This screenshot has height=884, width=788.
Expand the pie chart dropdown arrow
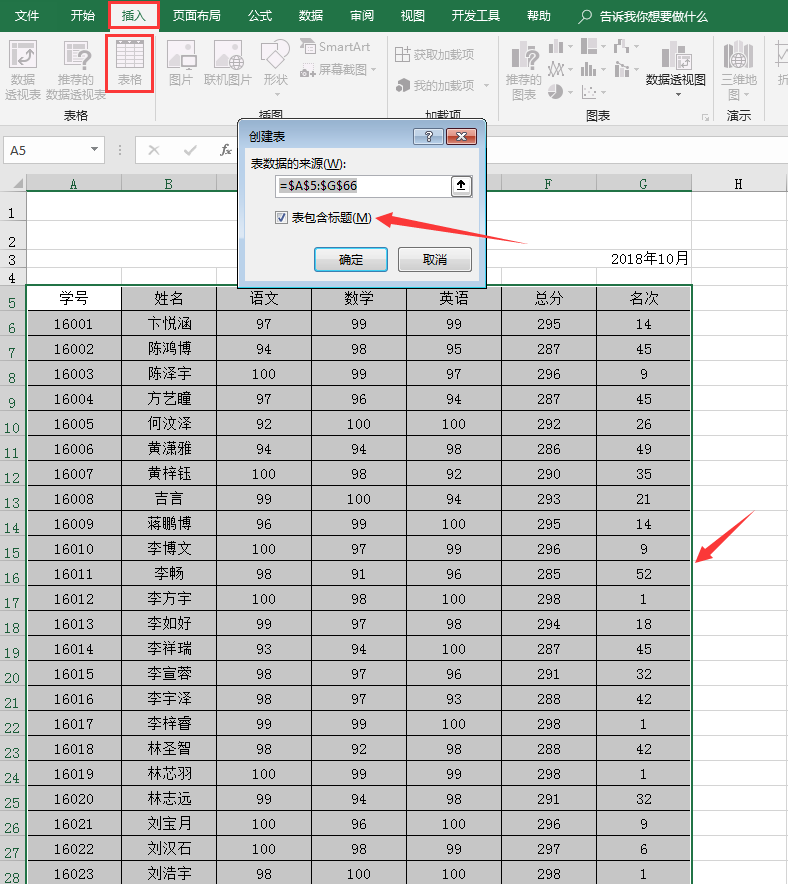(x=570, y=92)
